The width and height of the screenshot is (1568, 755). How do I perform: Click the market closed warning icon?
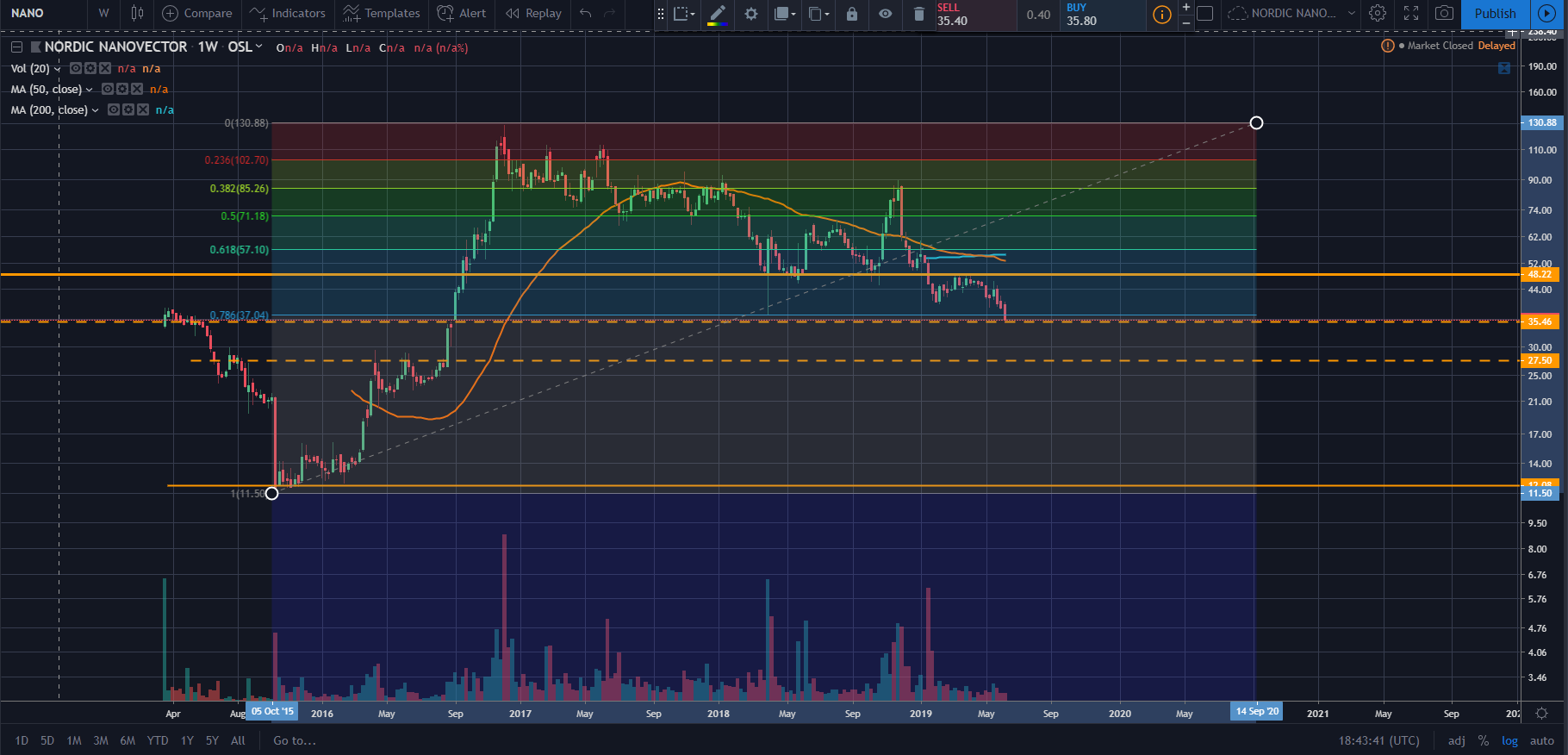coord(1387,46)
